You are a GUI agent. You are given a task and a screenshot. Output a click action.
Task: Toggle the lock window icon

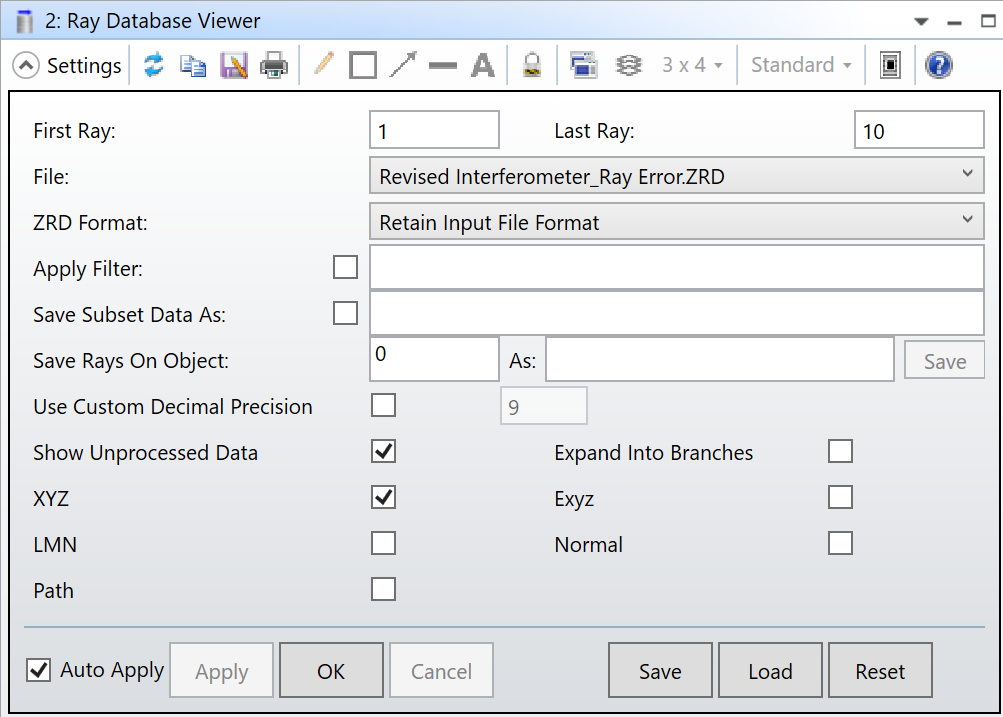point(532,65)
